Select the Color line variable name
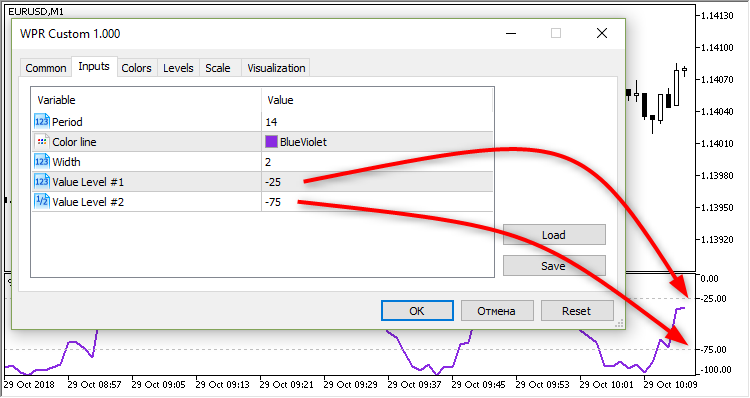 (74, 142)
